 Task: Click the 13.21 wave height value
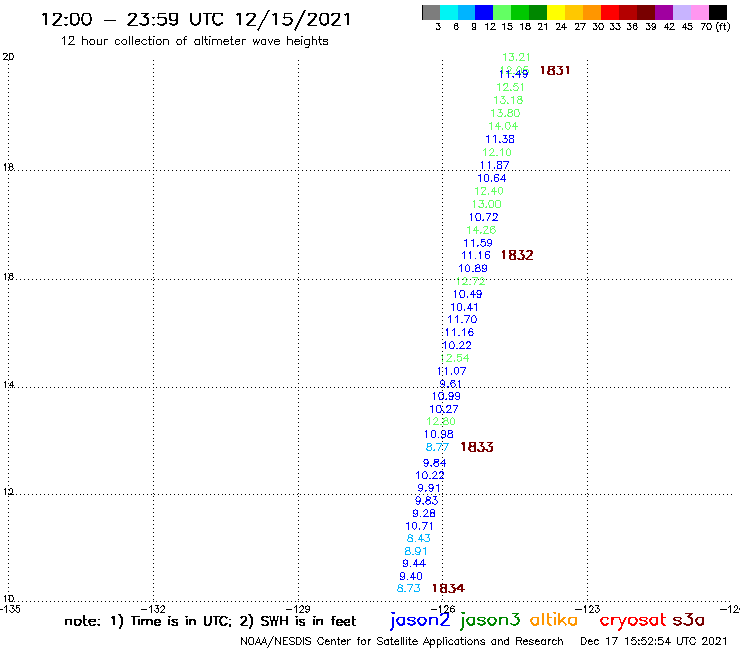coord(516,57)
